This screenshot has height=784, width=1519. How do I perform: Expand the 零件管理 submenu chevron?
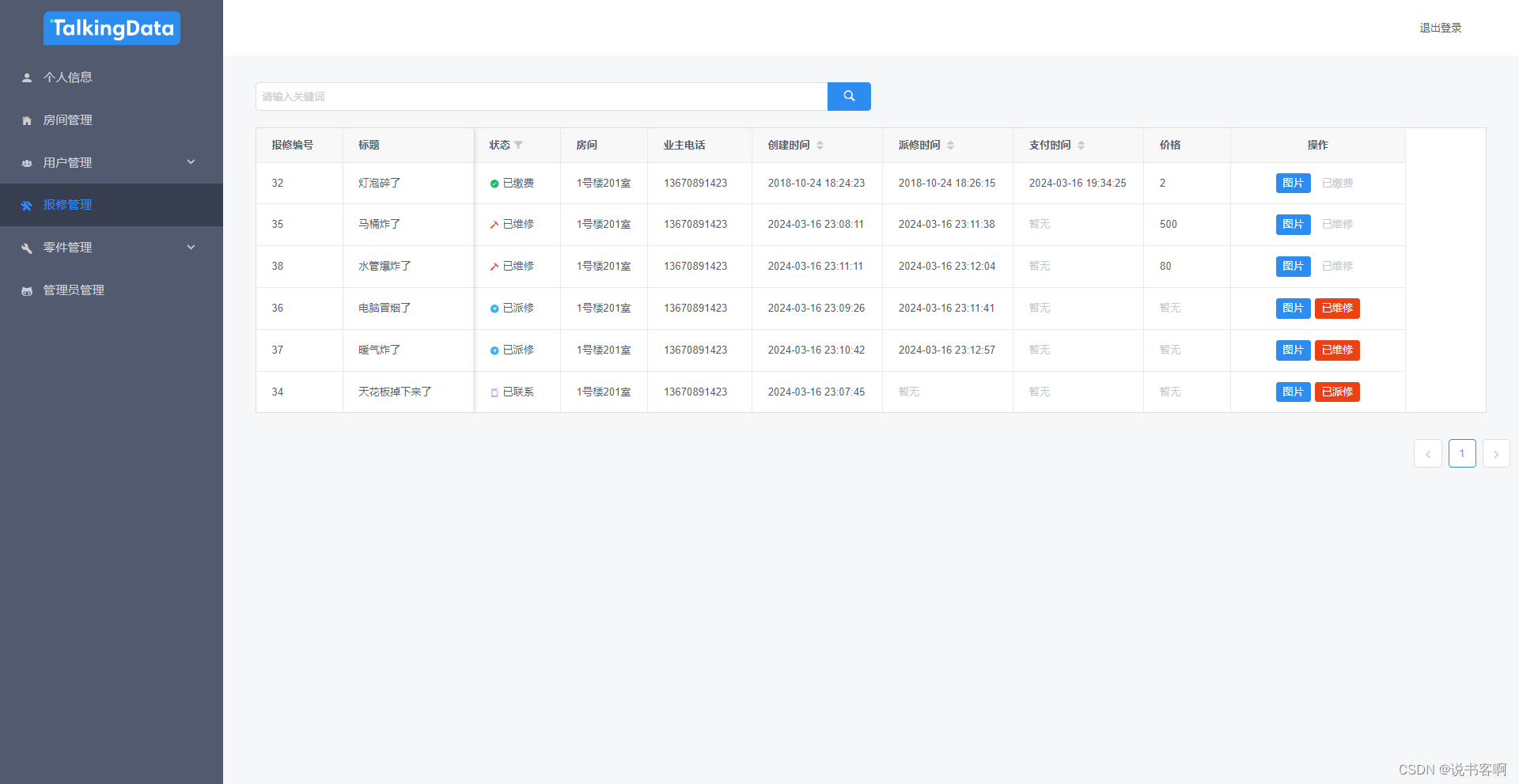(191, 248)
